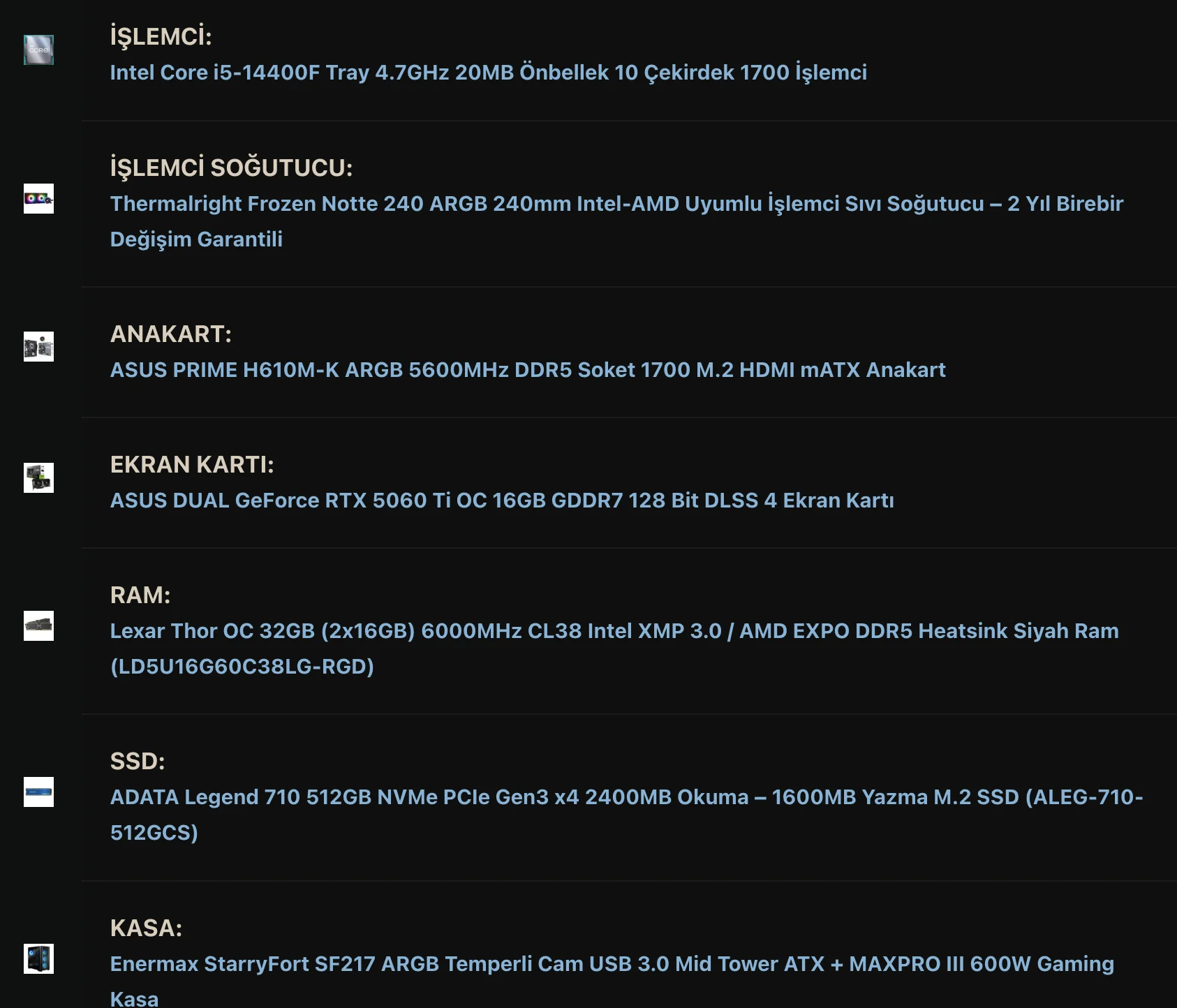This screenshot has width=1177, height=1008.
Task: Click the Lexar Thor RAM thumbnail
Action: click(x=38, y=625)
